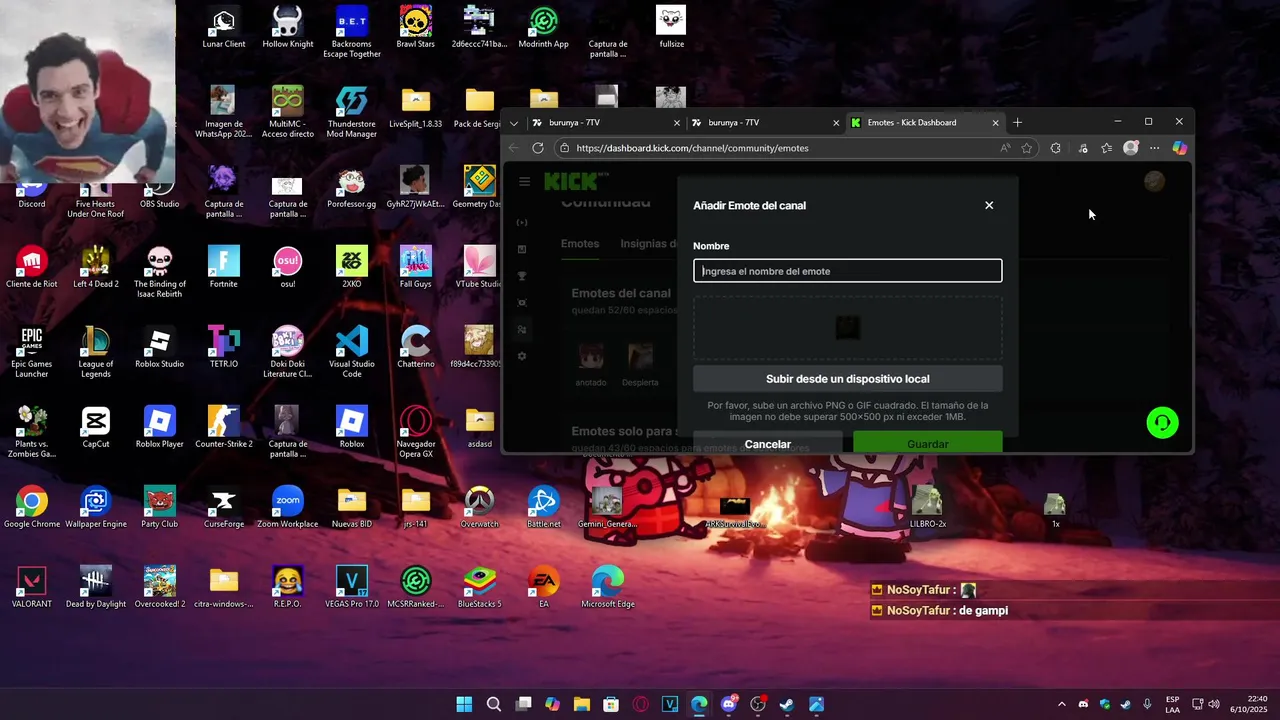Select Thunderstore Mod Manager desktop icon
The width and height of the screenshot is (1280, 720).
click(x=352, y=112)
